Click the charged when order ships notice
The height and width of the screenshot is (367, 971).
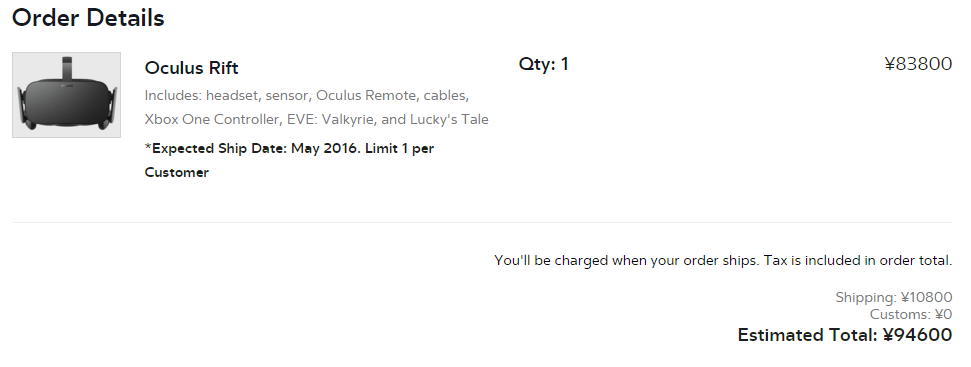pyautogui.click(x=723, y=261)
